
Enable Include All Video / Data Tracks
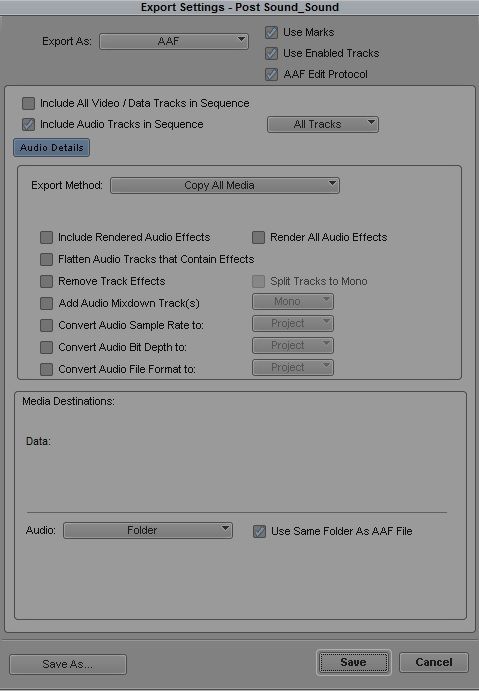[x=29, y=103]
